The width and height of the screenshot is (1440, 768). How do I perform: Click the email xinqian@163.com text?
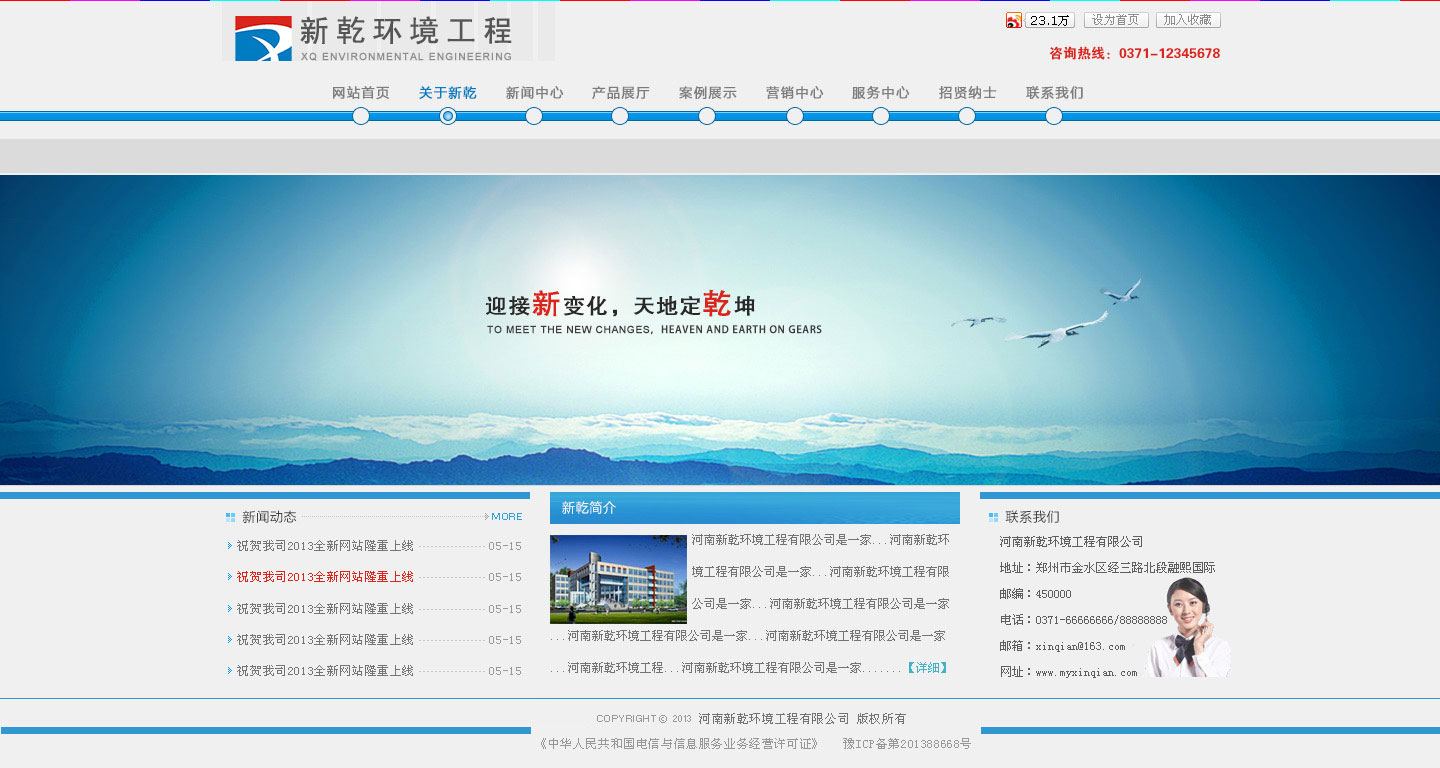pos(1080,647)
